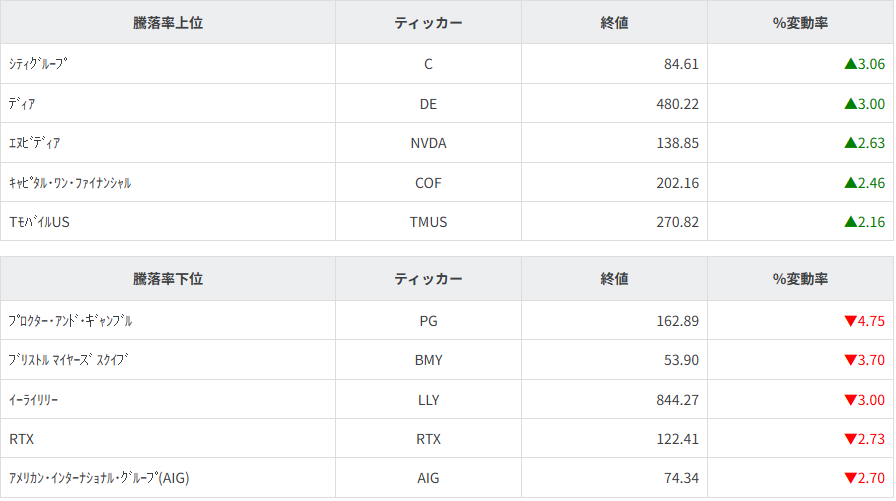Click the green up arrow beside 3.06
This screenshot has height=501, width=896.
[x=850, y=64]
